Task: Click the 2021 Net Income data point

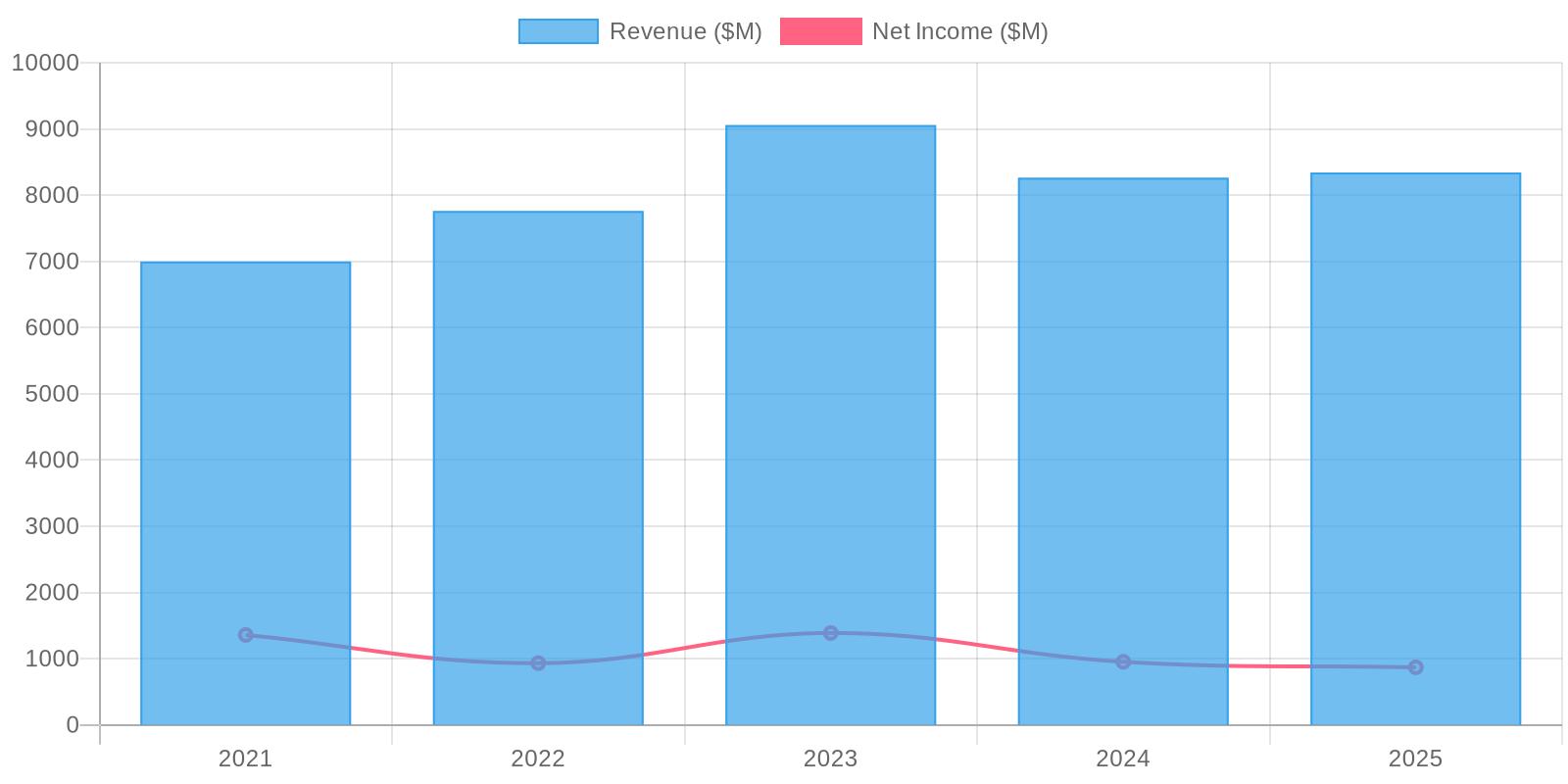Action: (x=245, y=635)
